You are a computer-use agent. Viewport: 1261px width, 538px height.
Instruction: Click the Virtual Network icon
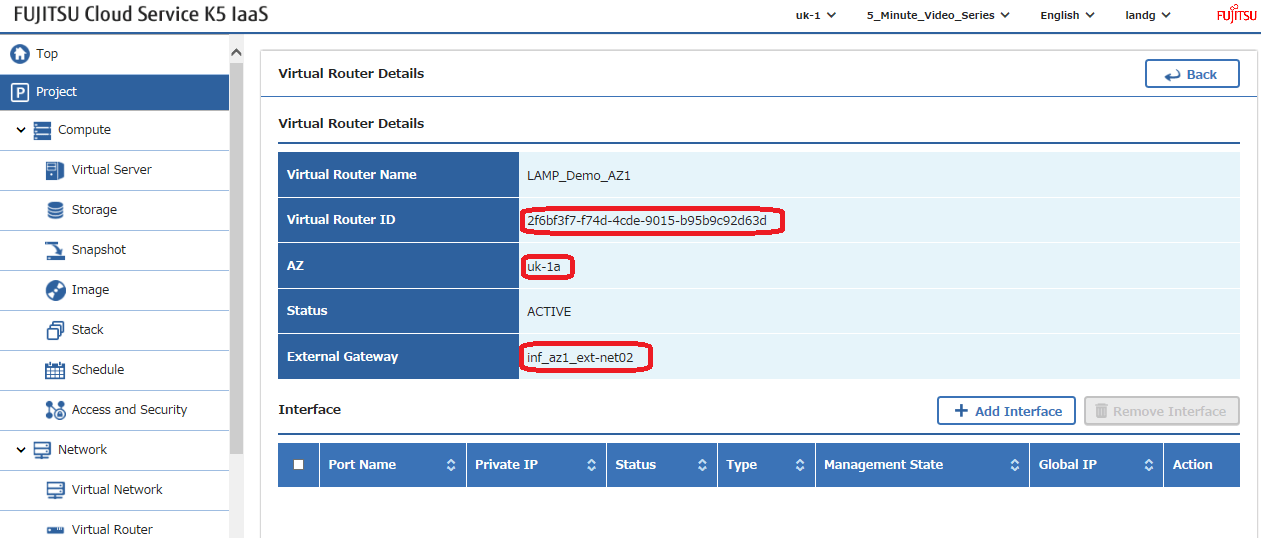click(x=55, y=490)
